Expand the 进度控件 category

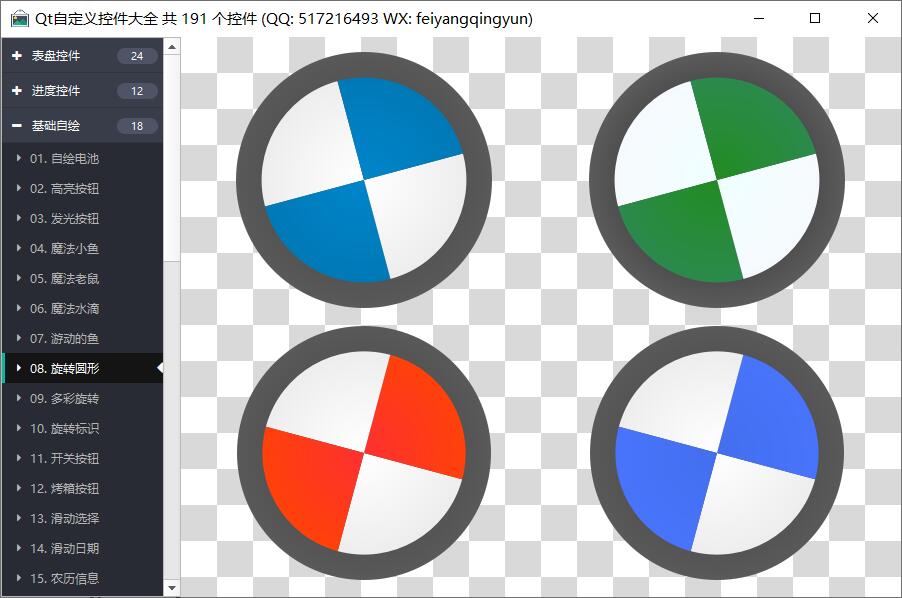[56, 91]
